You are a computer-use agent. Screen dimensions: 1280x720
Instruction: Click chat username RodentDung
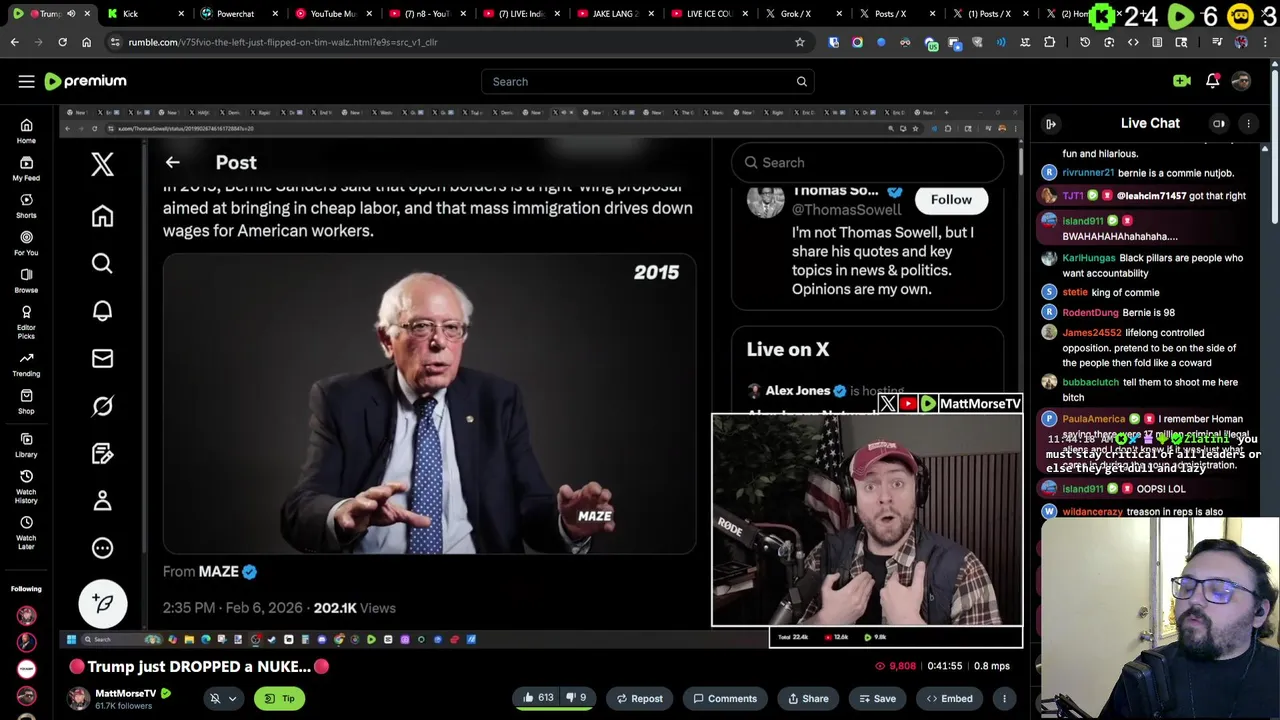pyautogui.click(x=1090, y=312)
